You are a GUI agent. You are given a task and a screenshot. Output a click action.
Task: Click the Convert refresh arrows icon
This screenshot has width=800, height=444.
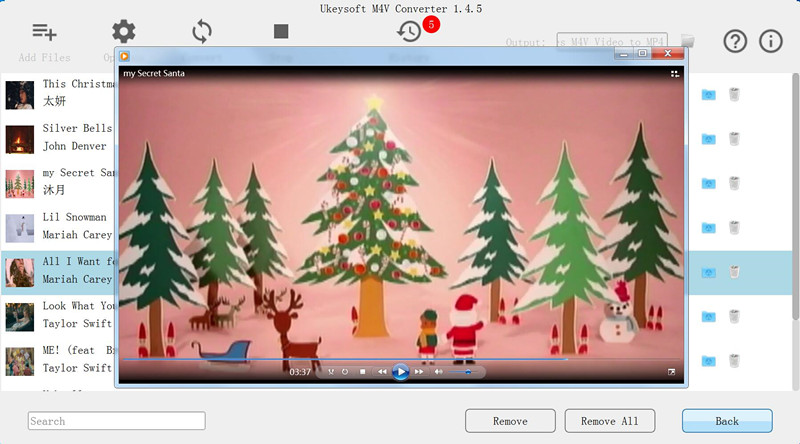tap(202, 32)
